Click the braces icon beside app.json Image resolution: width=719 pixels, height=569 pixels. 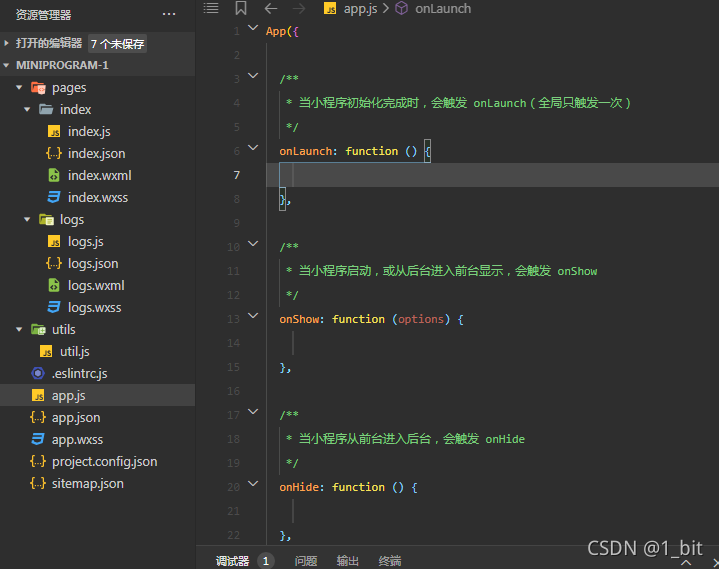coord(38,418)
